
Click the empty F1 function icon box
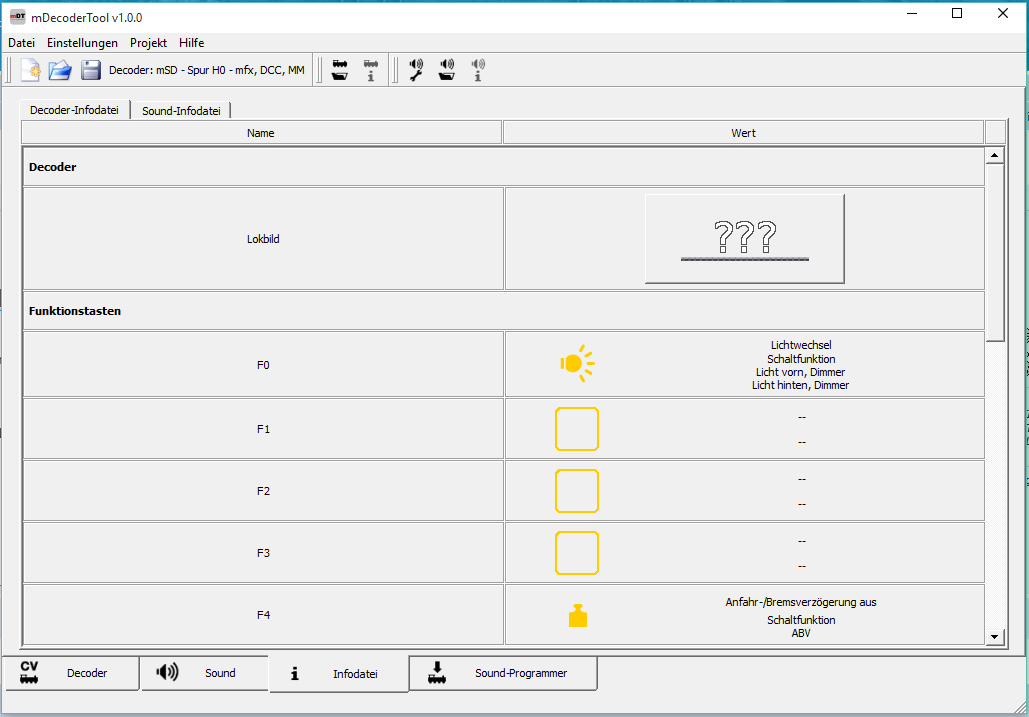point(577,429)
